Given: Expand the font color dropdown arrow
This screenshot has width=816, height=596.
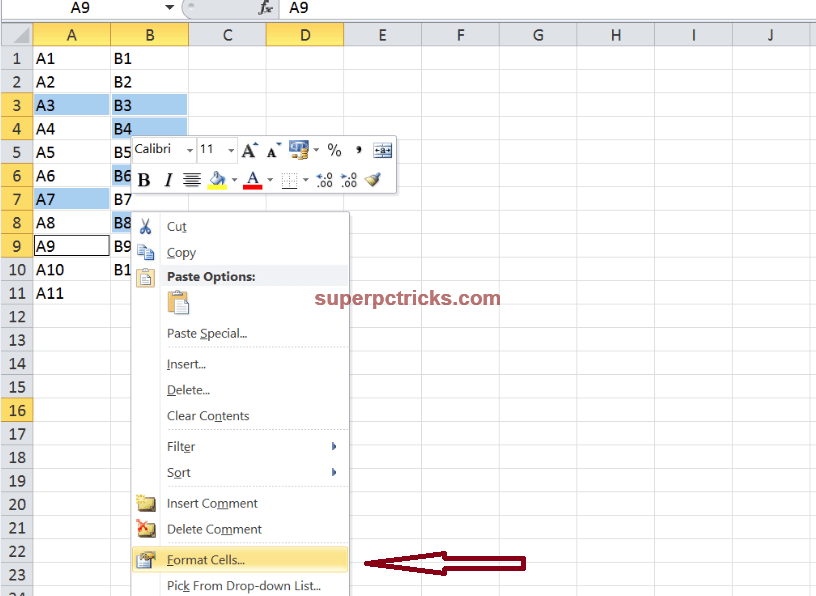Looking at the screenshot, I should [270, 180].
